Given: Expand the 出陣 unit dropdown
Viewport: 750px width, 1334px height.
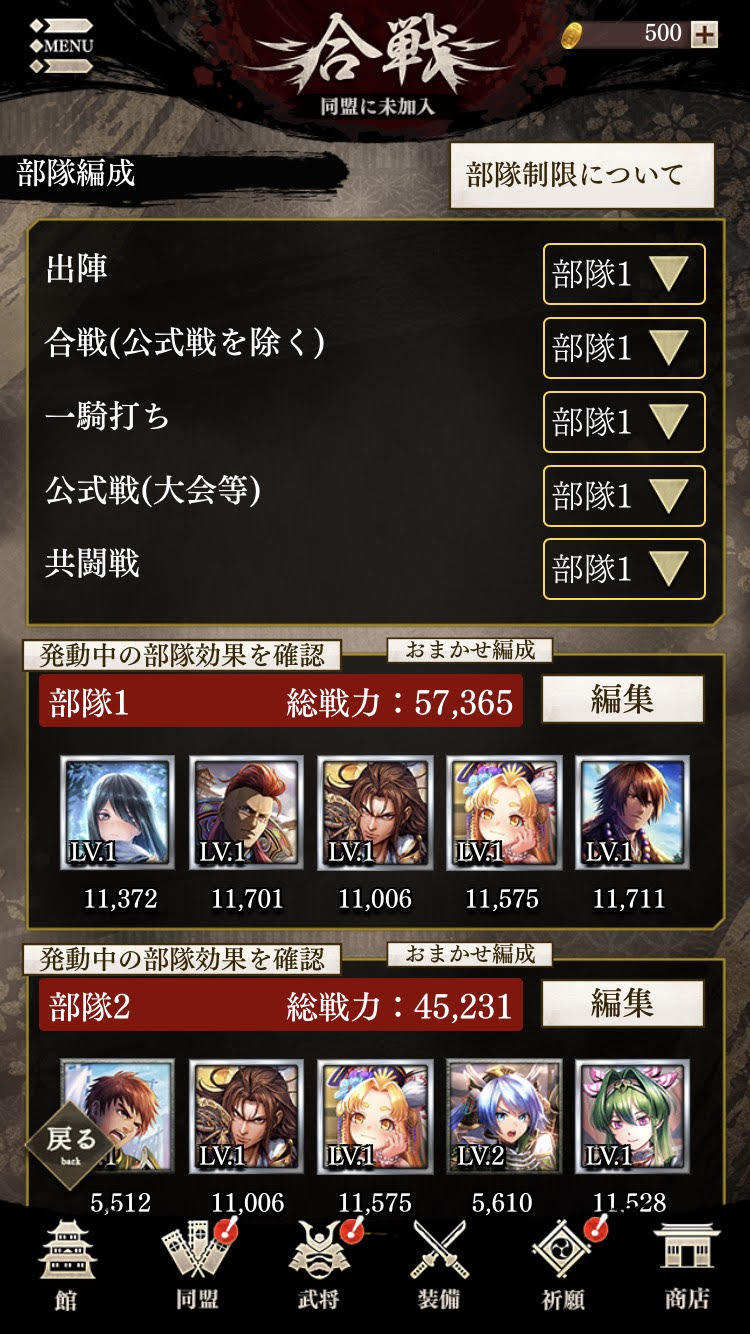Looking at the screenshot, I should click(624, 274).
